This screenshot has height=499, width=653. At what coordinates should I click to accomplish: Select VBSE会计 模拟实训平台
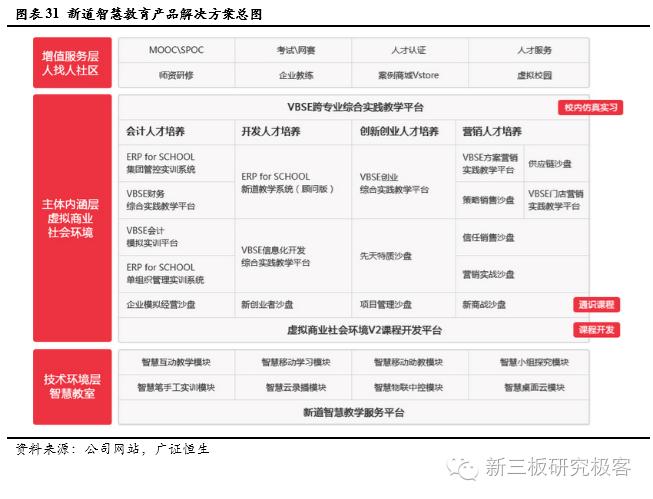point(177,237)
